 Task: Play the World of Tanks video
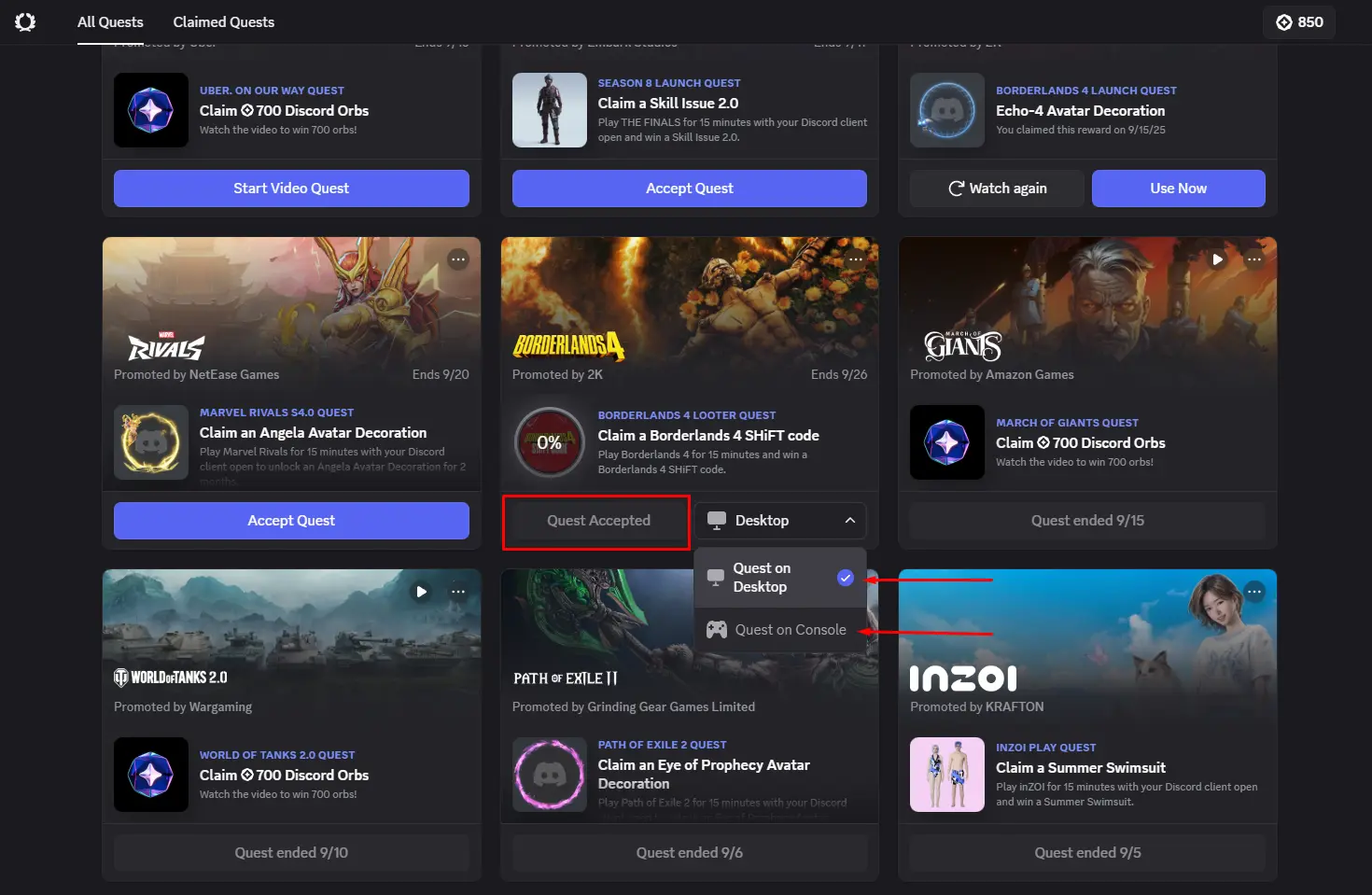[421, 592]
